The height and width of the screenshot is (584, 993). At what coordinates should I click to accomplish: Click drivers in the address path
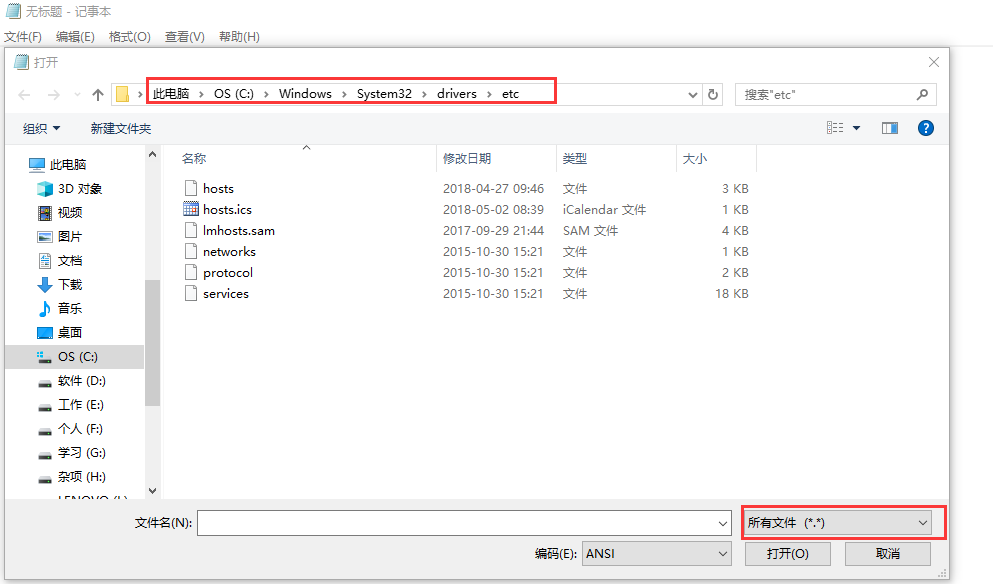(x=457, y=94)
